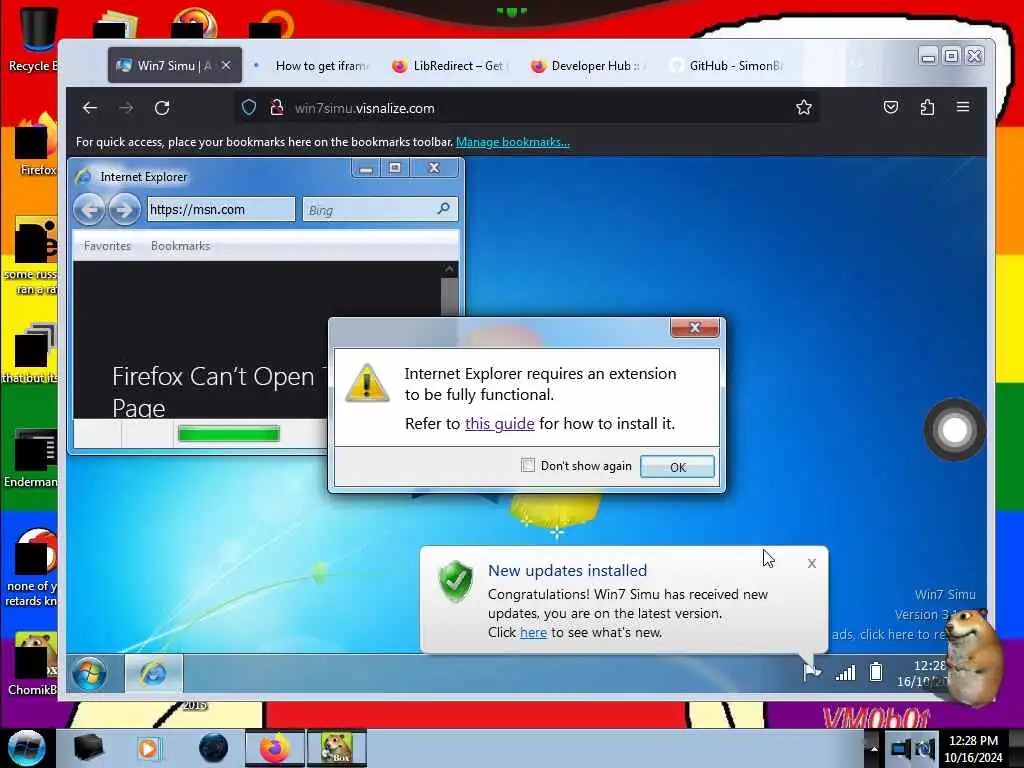The height and width of the screenshot is (768, 1024).
Task: Open the Recycle Bin desktop icon
Action: tap(37, 38)
